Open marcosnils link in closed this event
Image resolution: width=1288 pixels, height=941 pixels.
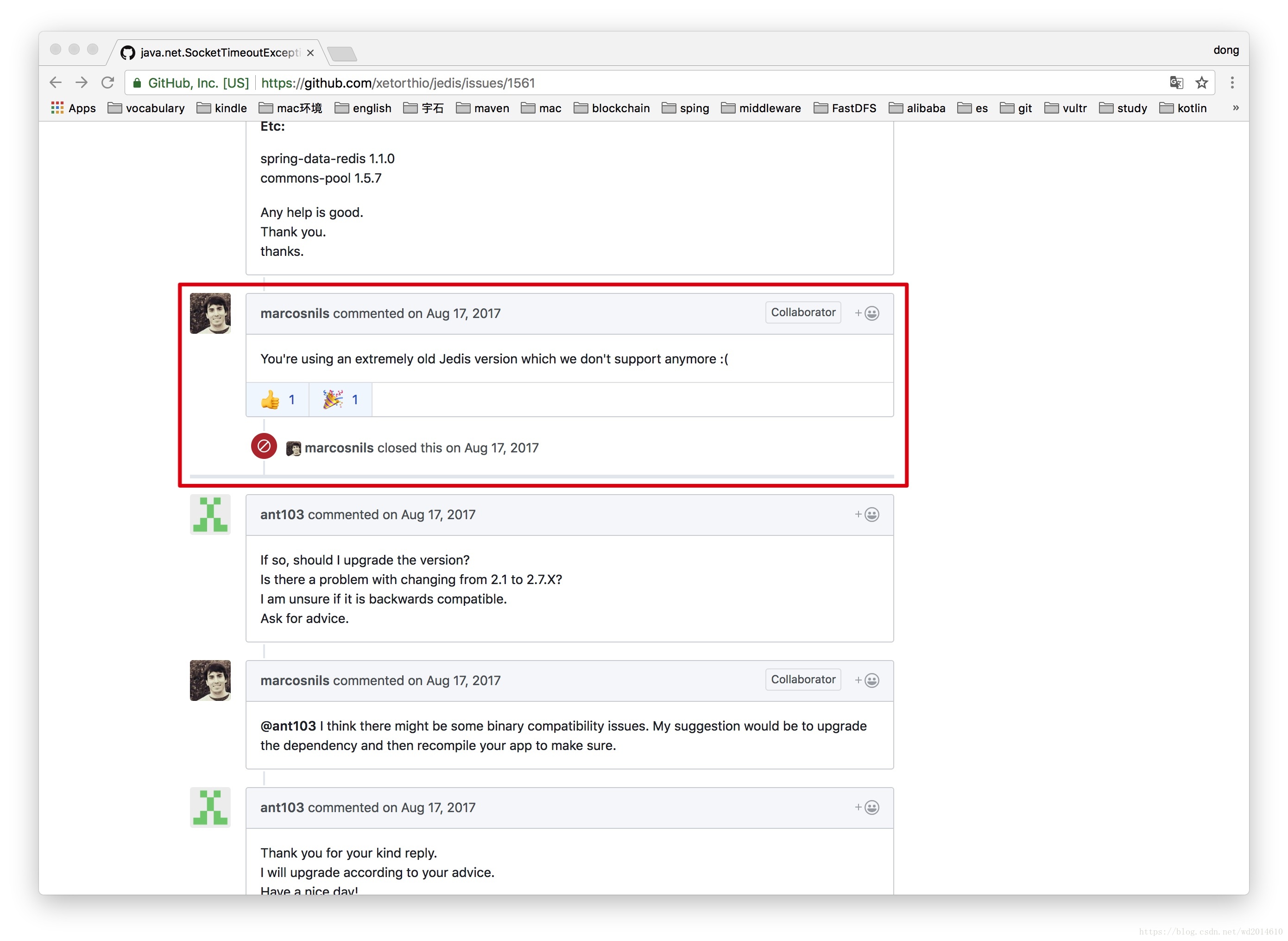tap(339, 448)
